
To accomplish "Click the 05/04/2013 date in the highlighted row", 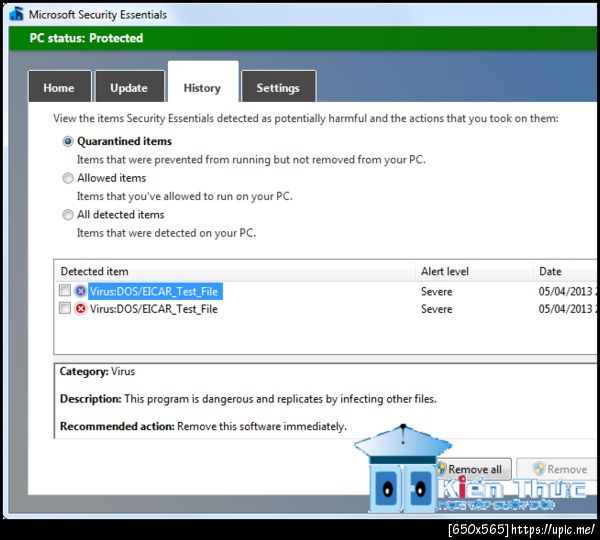I will pos(566,292).
